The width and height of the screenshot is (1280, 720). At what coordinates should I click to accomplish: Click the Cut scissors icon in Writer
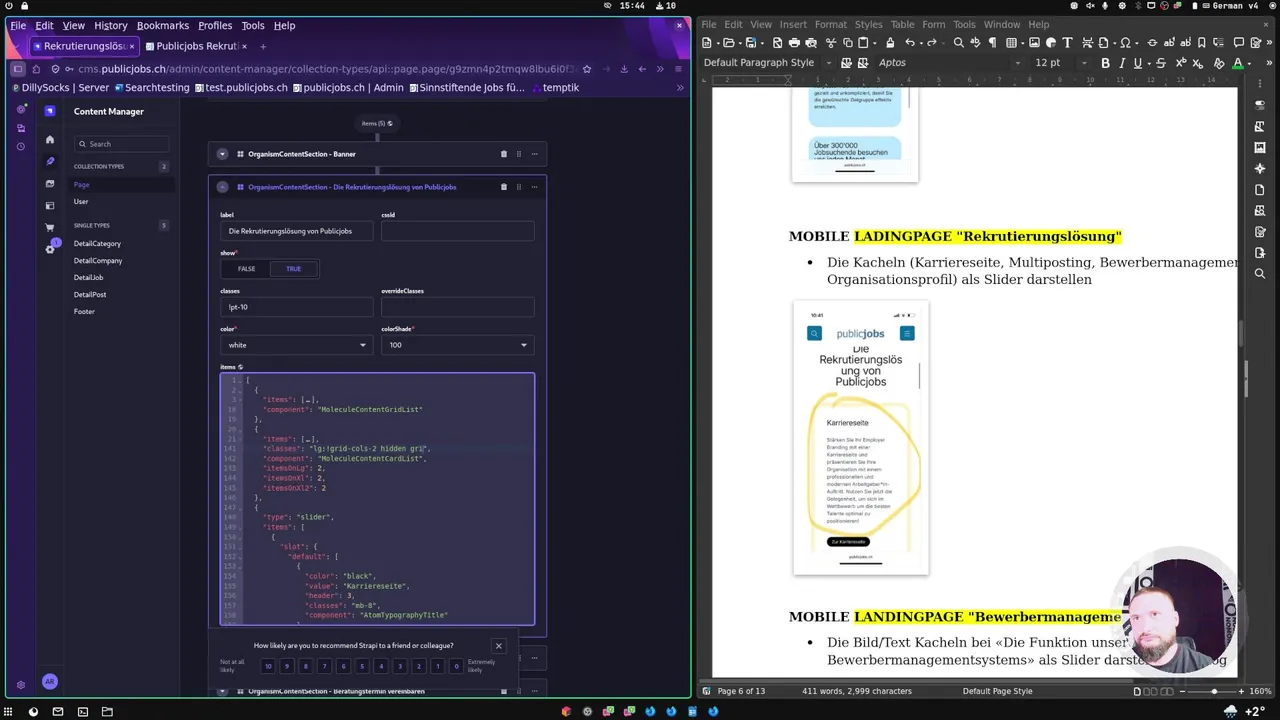pos(831,43)
